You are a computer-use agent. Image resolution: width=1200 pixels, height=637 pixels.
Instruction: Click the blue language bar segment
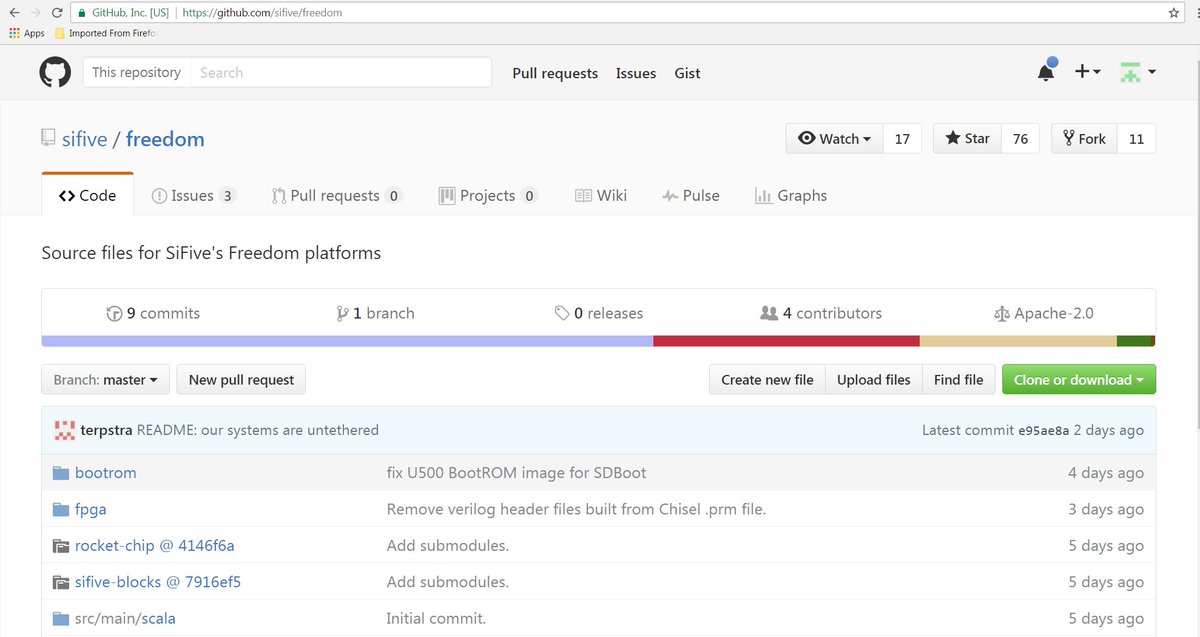coord(347,341)
